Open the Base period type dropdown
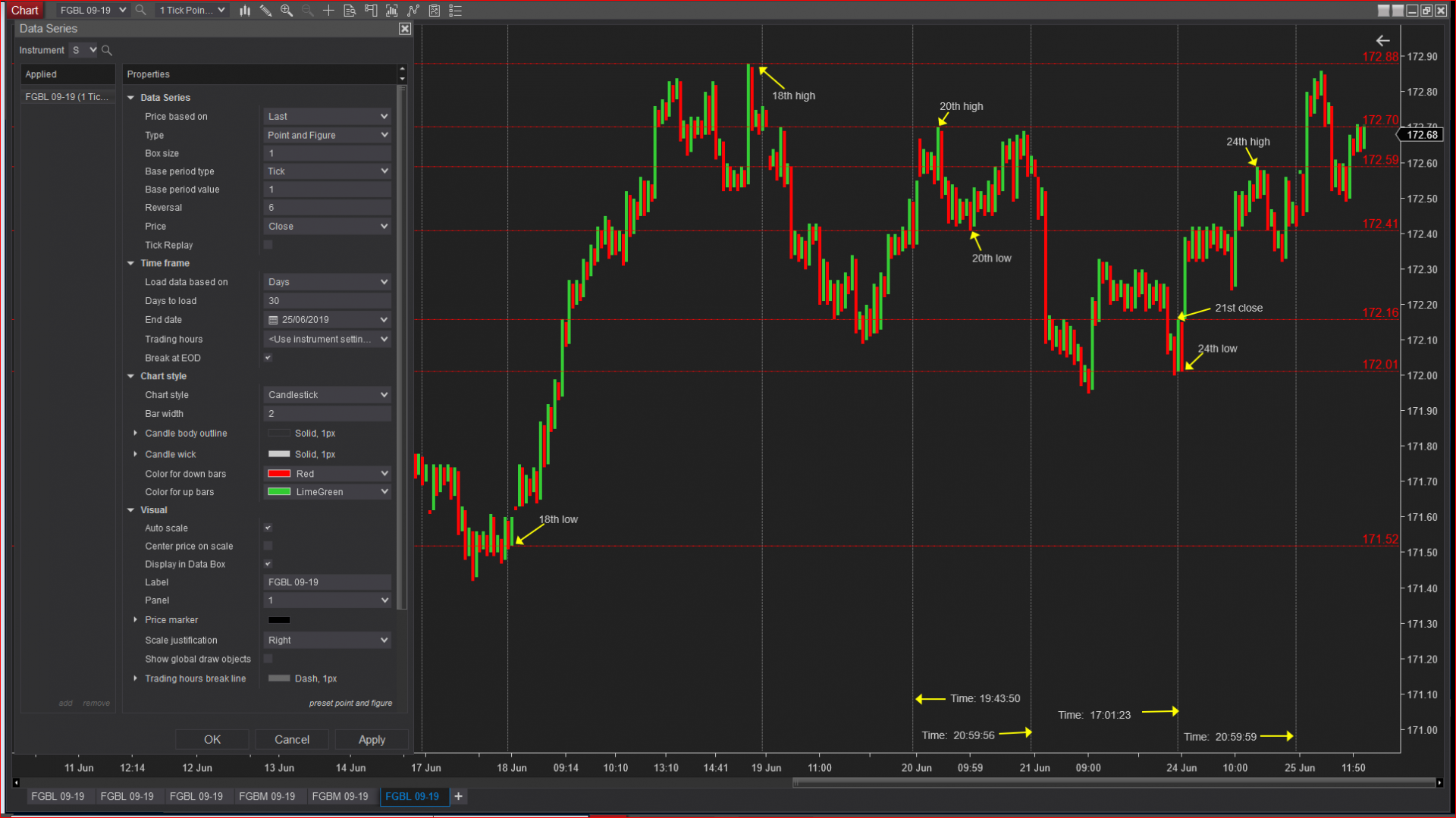Screen dimensions: 1456x818 pyautogui.click(x=328, y=171)
